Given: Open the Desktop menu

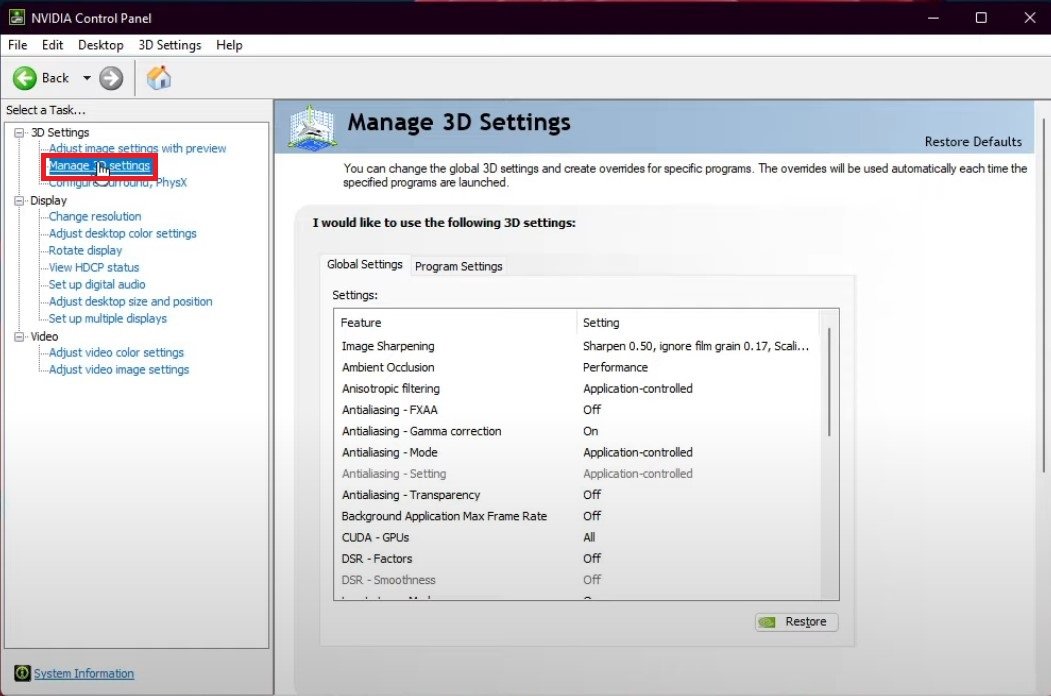Looking at the screenshot, I should click(x=100, y=45).
